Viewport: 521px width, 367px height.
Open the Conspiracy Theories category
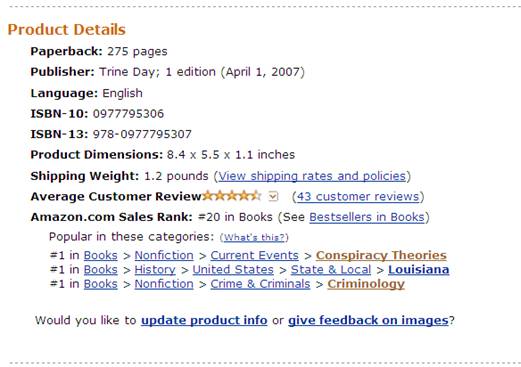tap(381, 255)
